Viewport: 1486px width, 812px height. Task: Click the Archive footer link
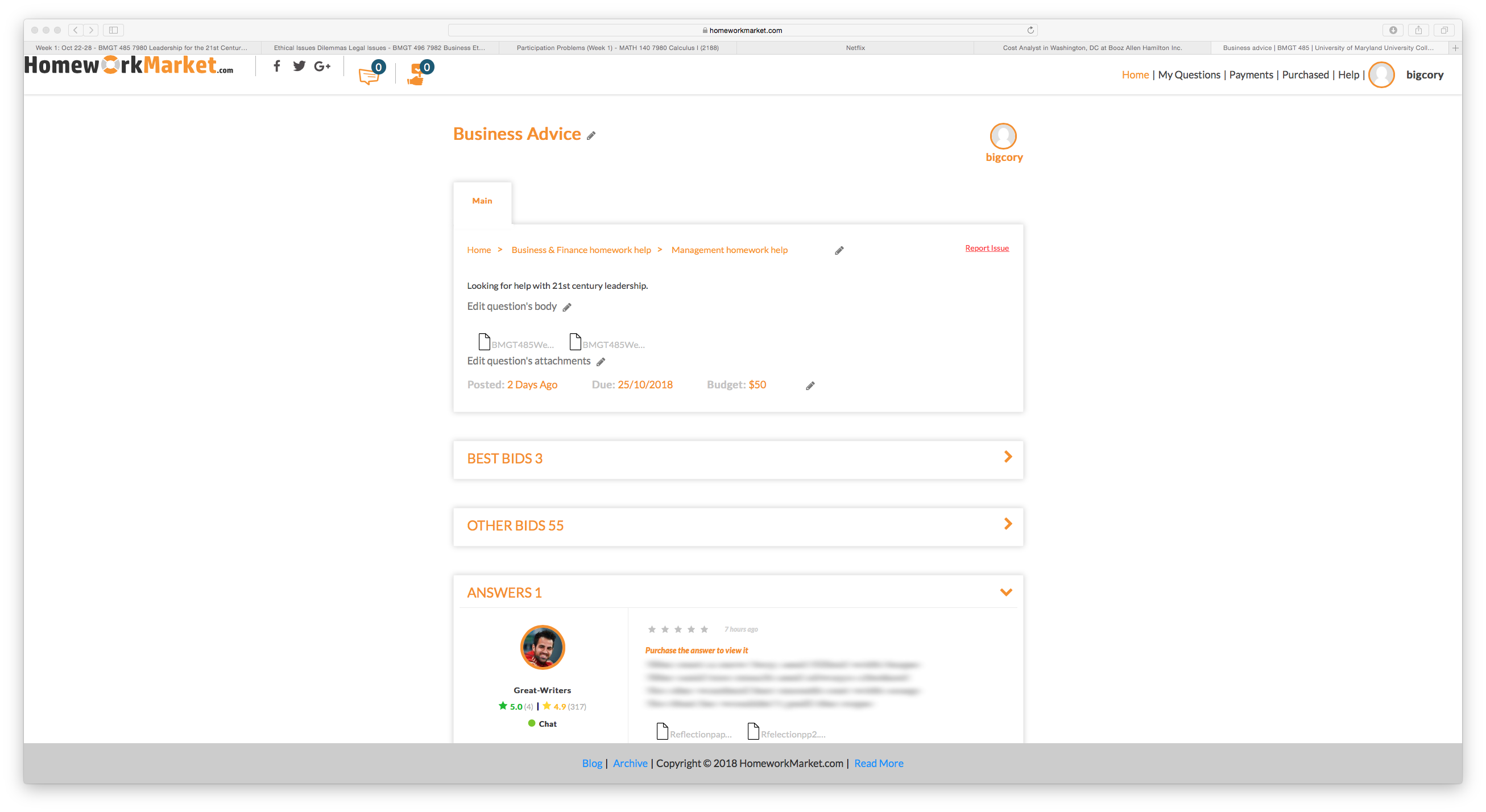coord(630,764)
